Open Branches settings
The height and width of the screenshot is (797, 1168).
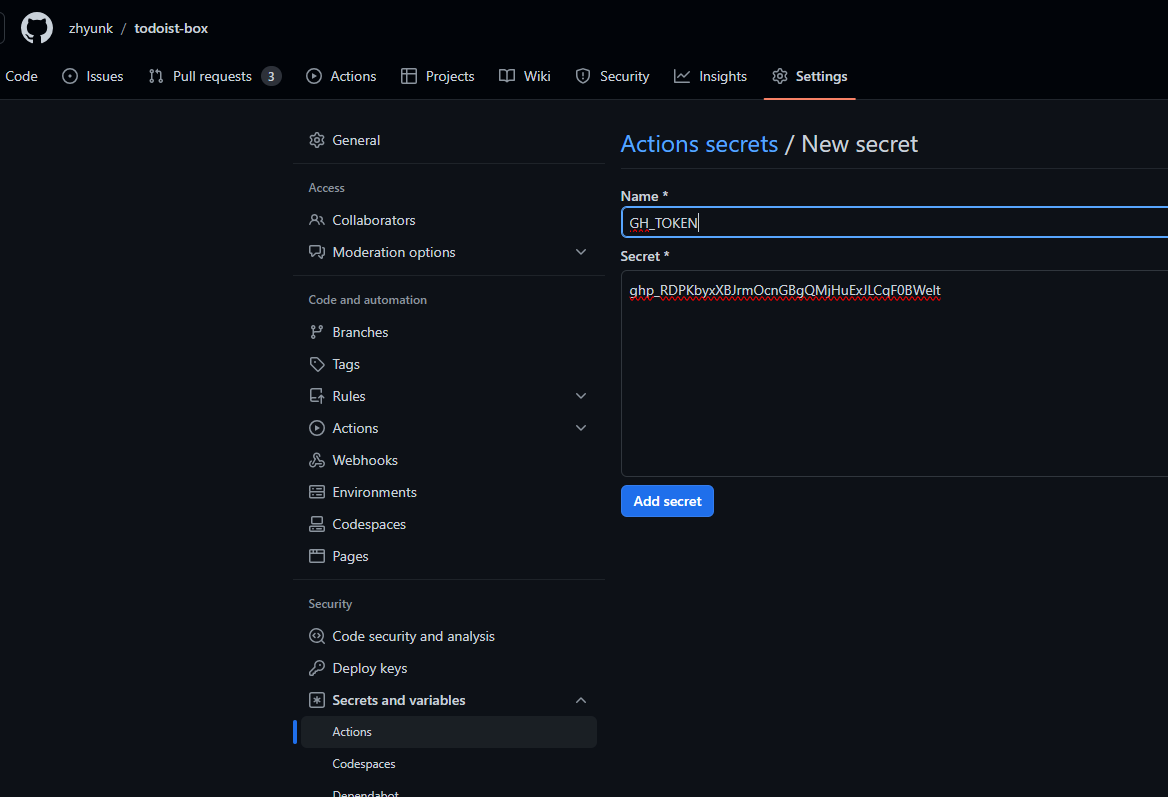click(448, 331)
